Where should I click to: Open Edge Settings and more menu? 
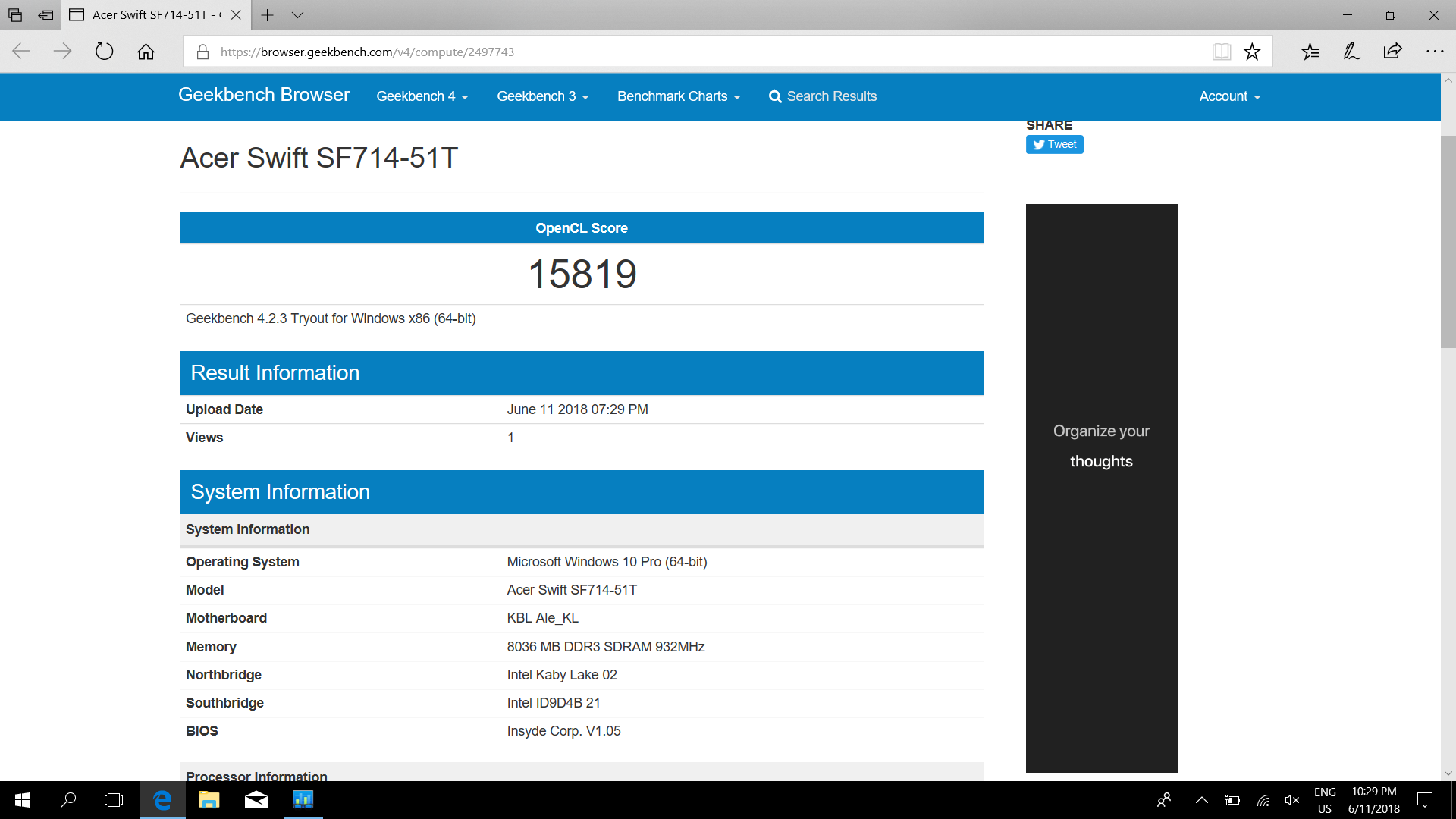click(1435, 52)
